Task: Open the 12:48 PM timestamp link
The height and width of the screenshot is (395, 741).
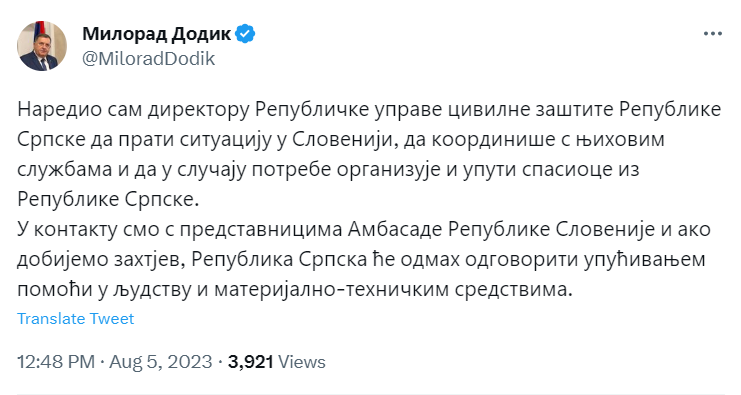Action: [x=56, y=362]
